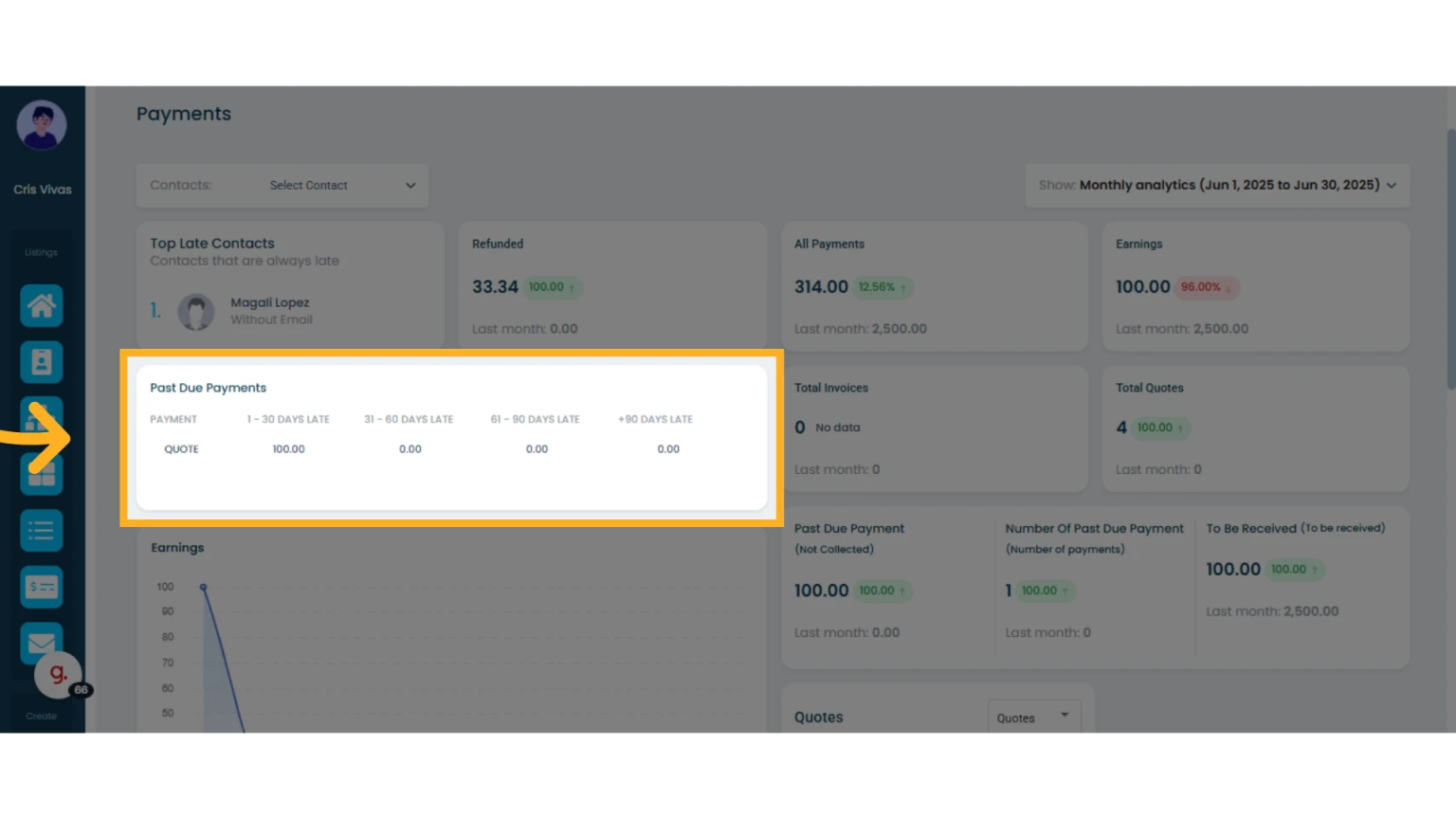1456x819 pixels.
Task: Open the Monthly analytics date range dropdown
Action: pyautogui.click(x=1217, y=185)
